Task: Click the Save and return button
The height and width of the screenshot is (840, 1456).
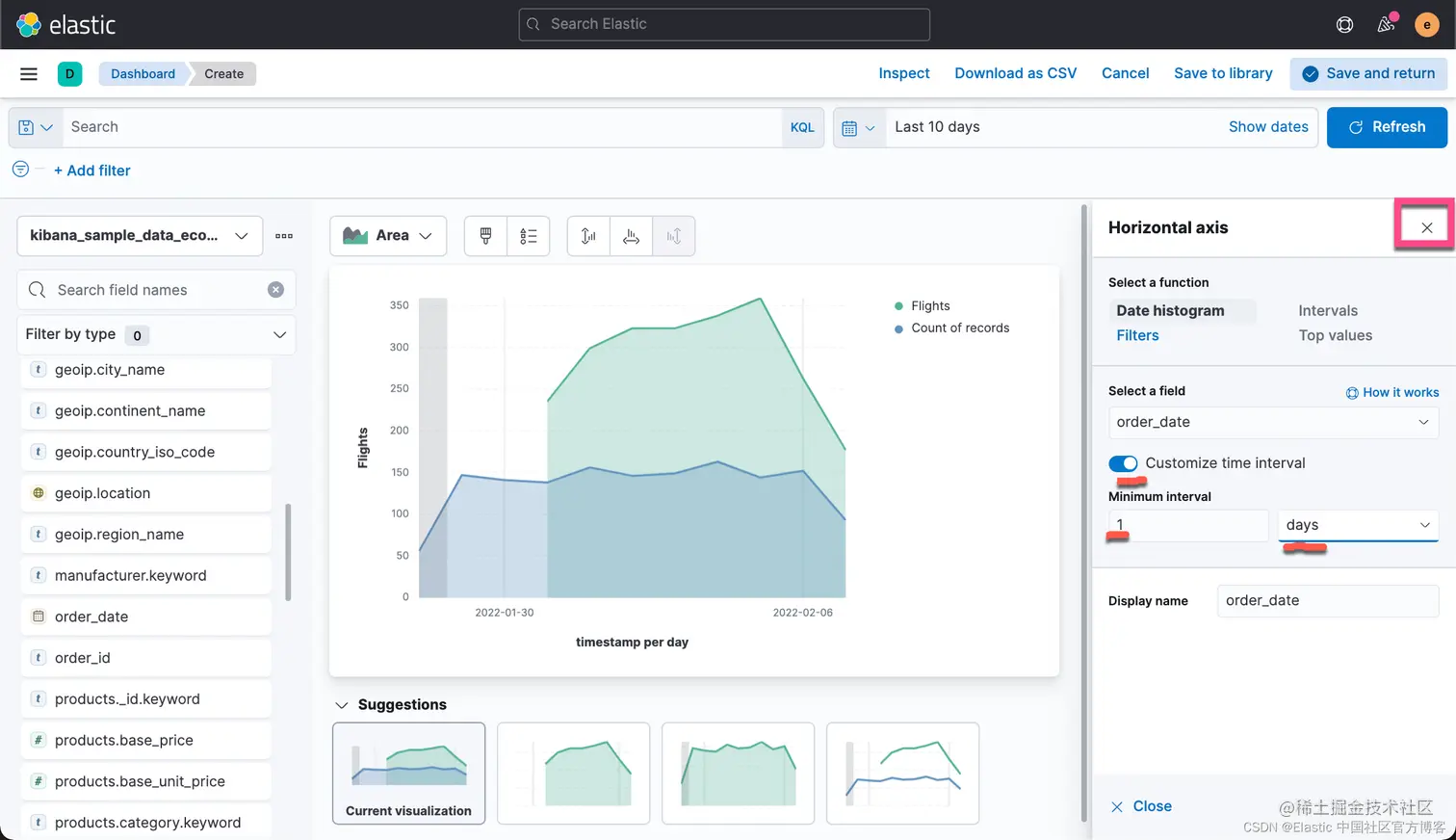Action: coord(1368,73)
